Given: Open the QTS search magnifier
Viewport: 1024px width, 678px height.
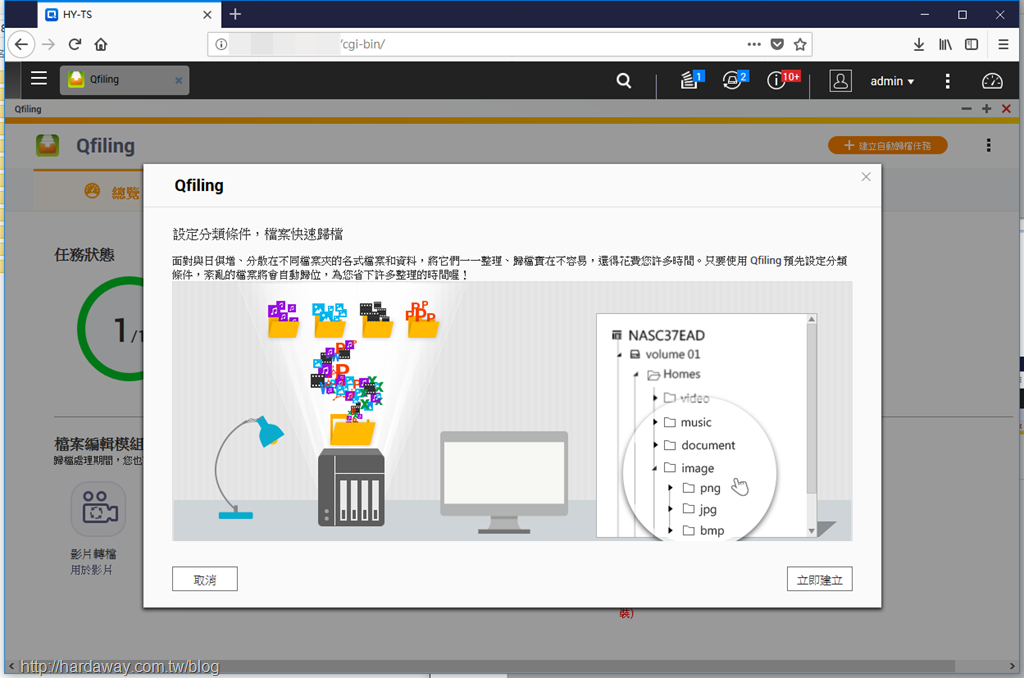Looking at the screenshot, I should point(624,81).
